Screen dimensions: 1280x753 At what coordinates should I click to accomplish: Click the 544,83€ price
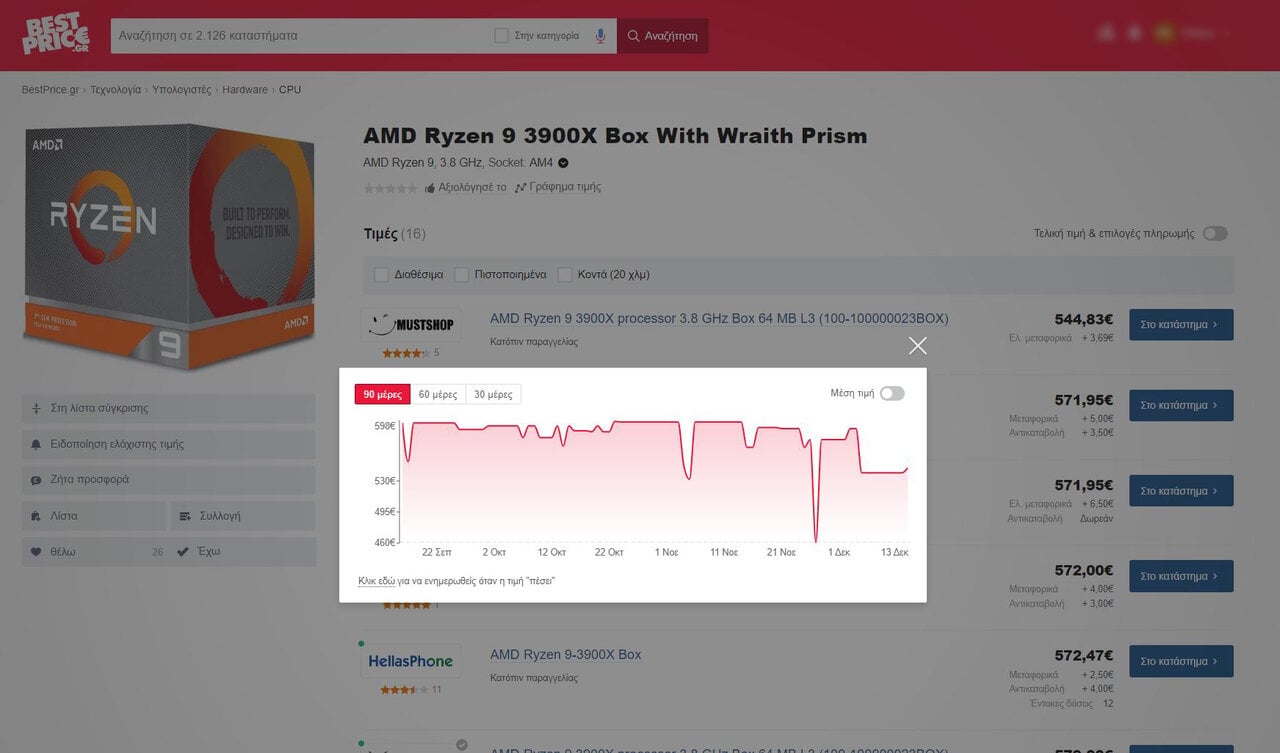[x=1084, y=320]
